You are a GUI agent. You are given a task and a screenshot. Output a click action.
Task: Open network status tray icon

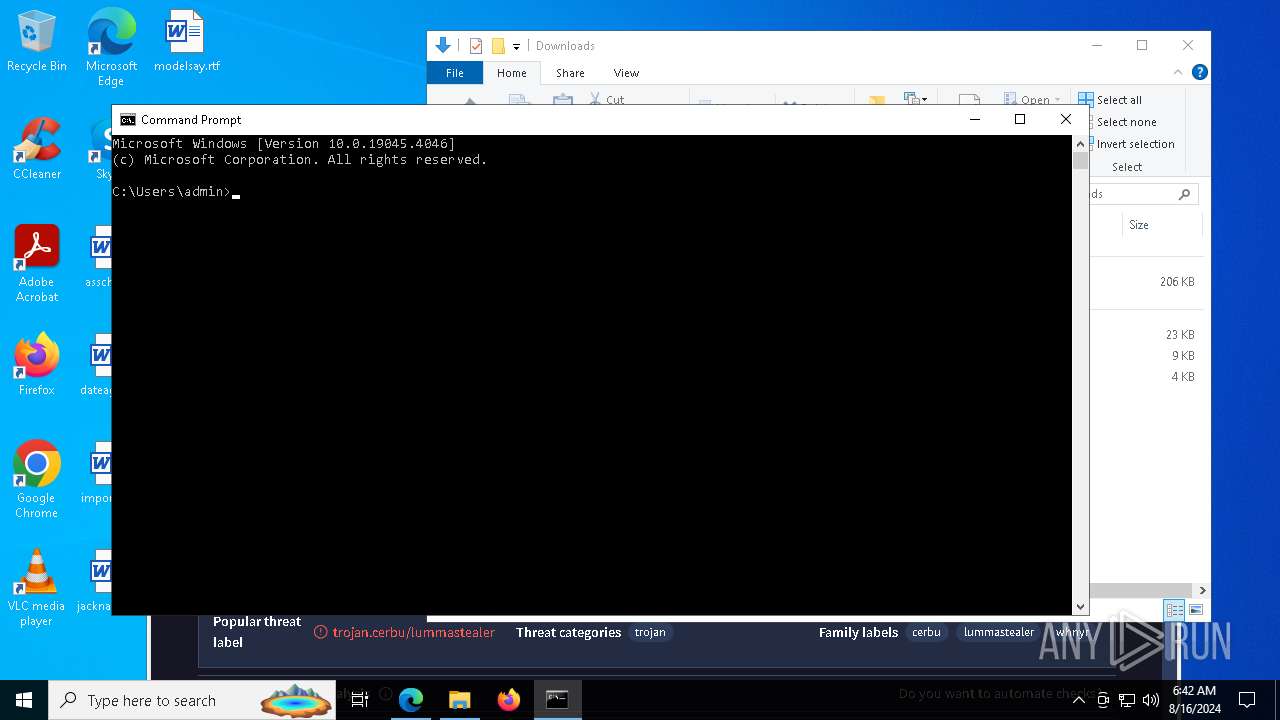(x=1127, y=700)
